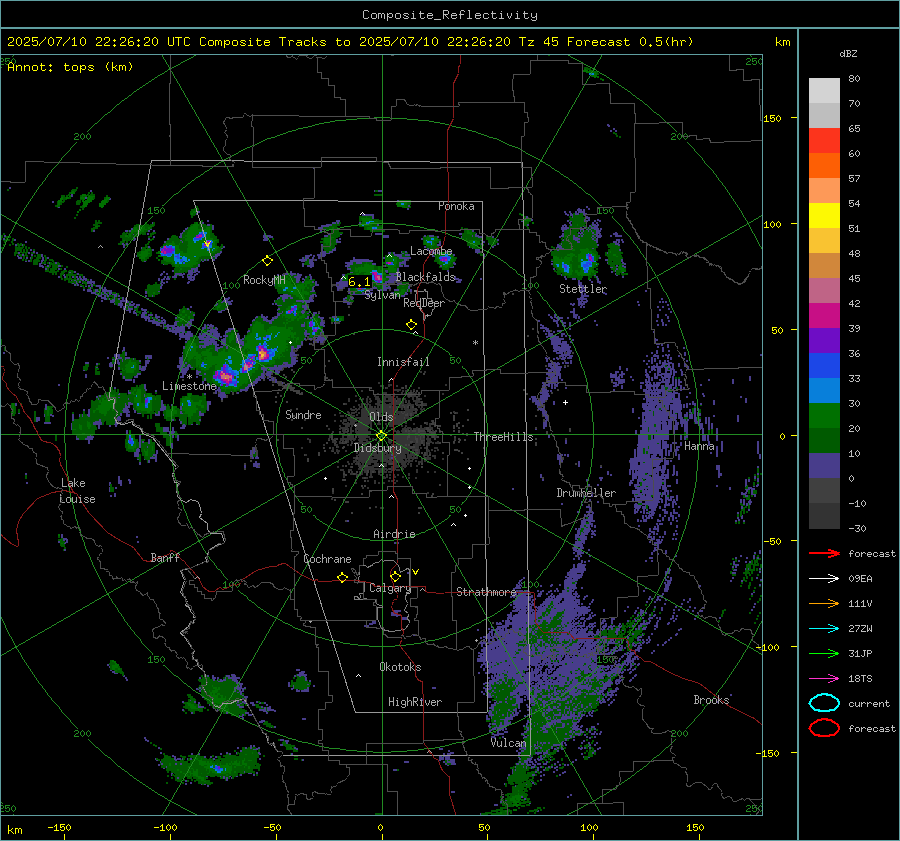900x841 pixels.
Task: Click the yellow diamond marker under Cochrane
Action: coord(342,578)
